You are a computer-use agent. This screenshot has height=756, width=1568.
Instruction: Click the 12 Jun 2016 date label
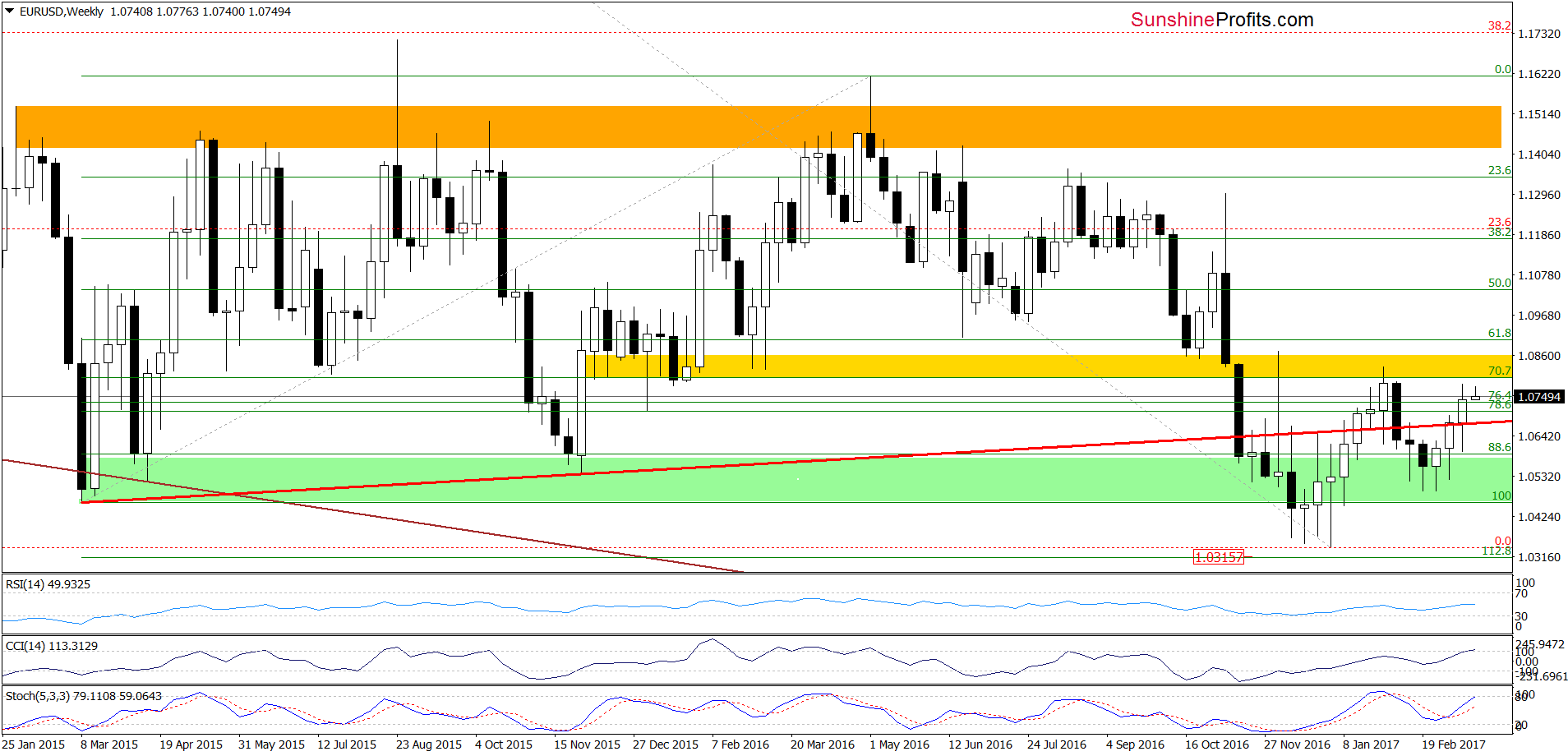point(980,744)
